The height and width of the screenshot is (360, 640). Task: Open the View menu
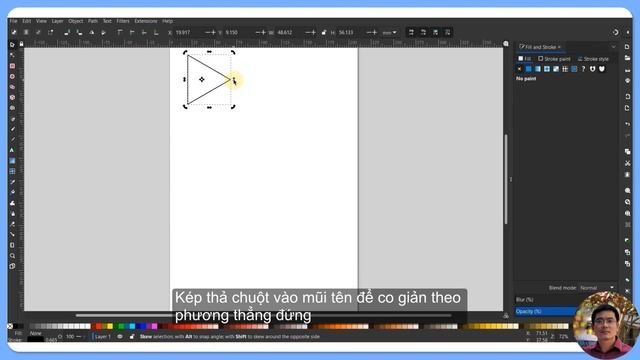41,21
